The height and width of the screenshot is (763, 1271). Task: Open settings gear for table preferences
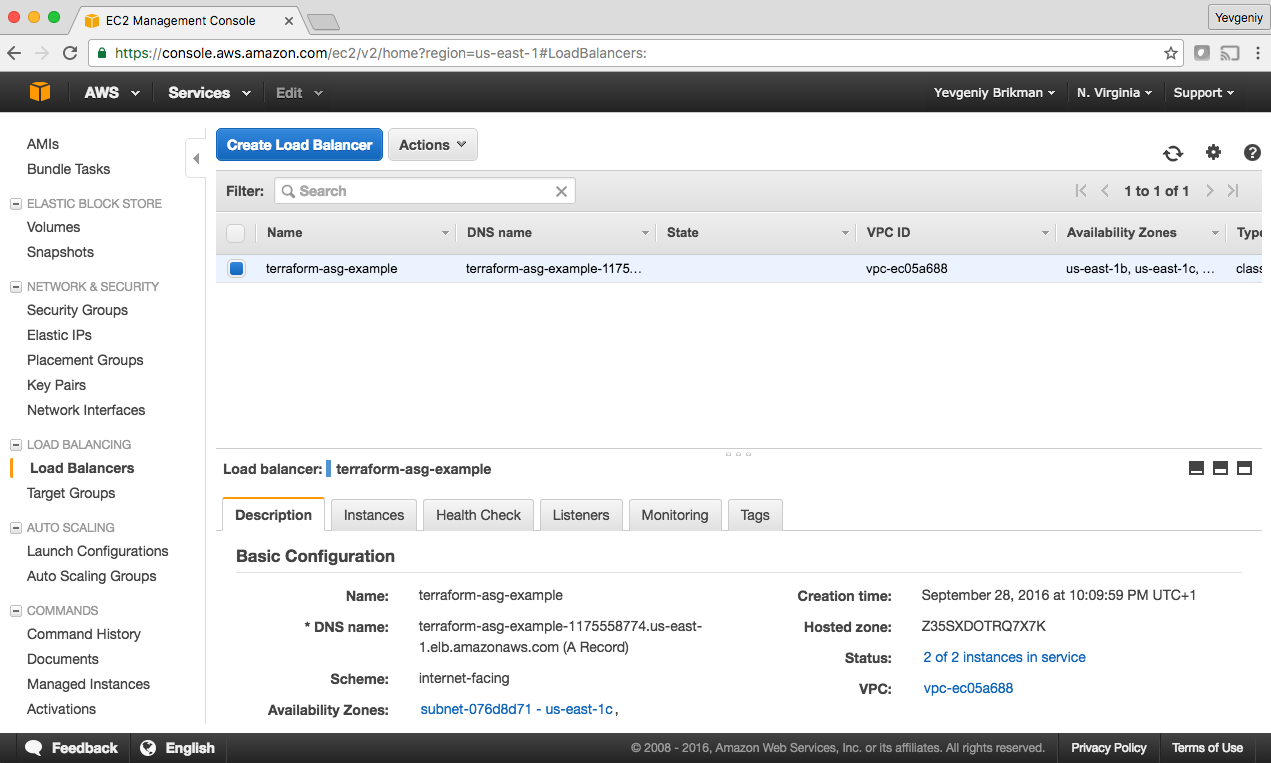(1213, 152)
